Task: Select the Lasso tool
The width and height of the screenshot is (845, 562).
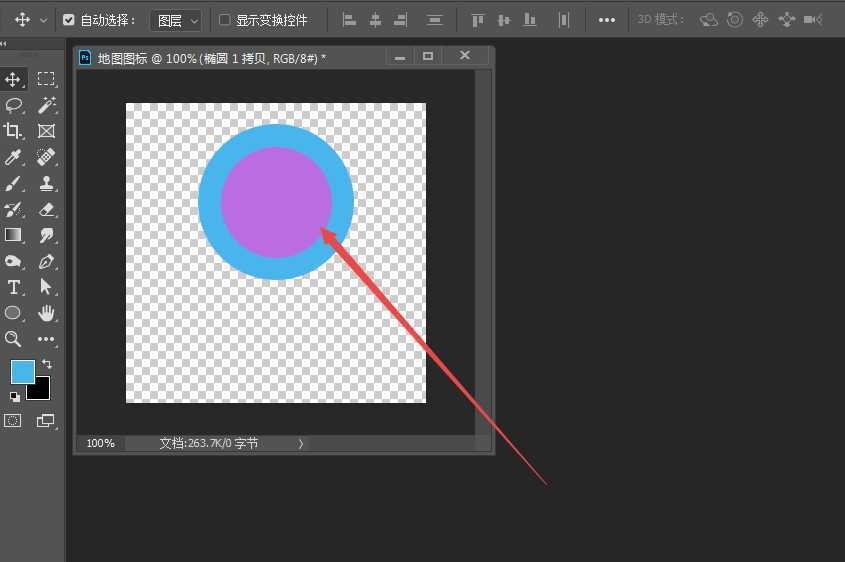Action: pyautogui.click(x=14, y=105)
